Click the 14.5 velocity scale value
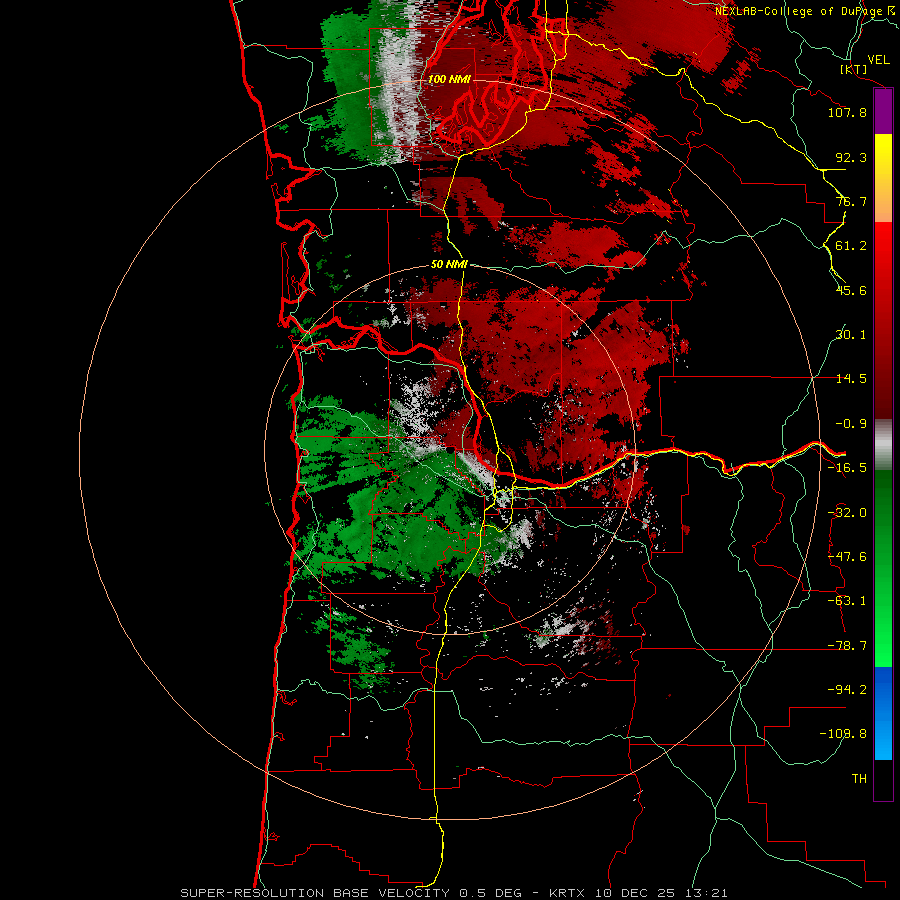 [x=851, y=379]
